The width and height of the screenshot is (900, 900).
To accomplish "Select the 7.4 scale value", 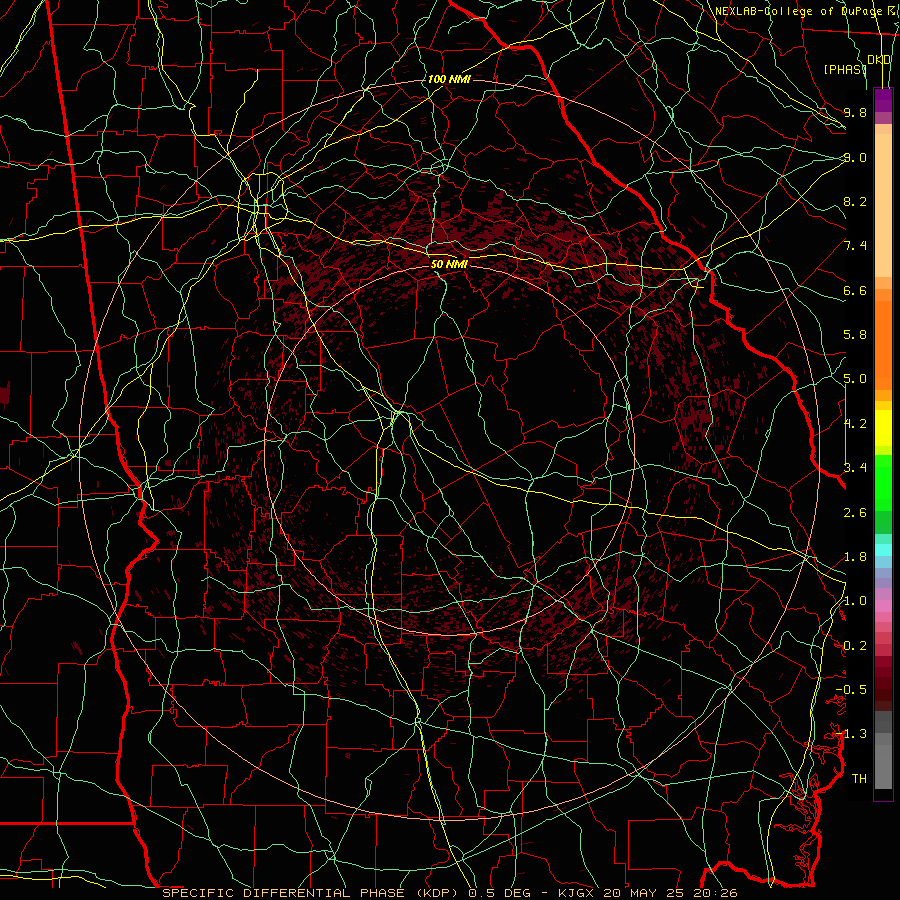I will (855, 246).
